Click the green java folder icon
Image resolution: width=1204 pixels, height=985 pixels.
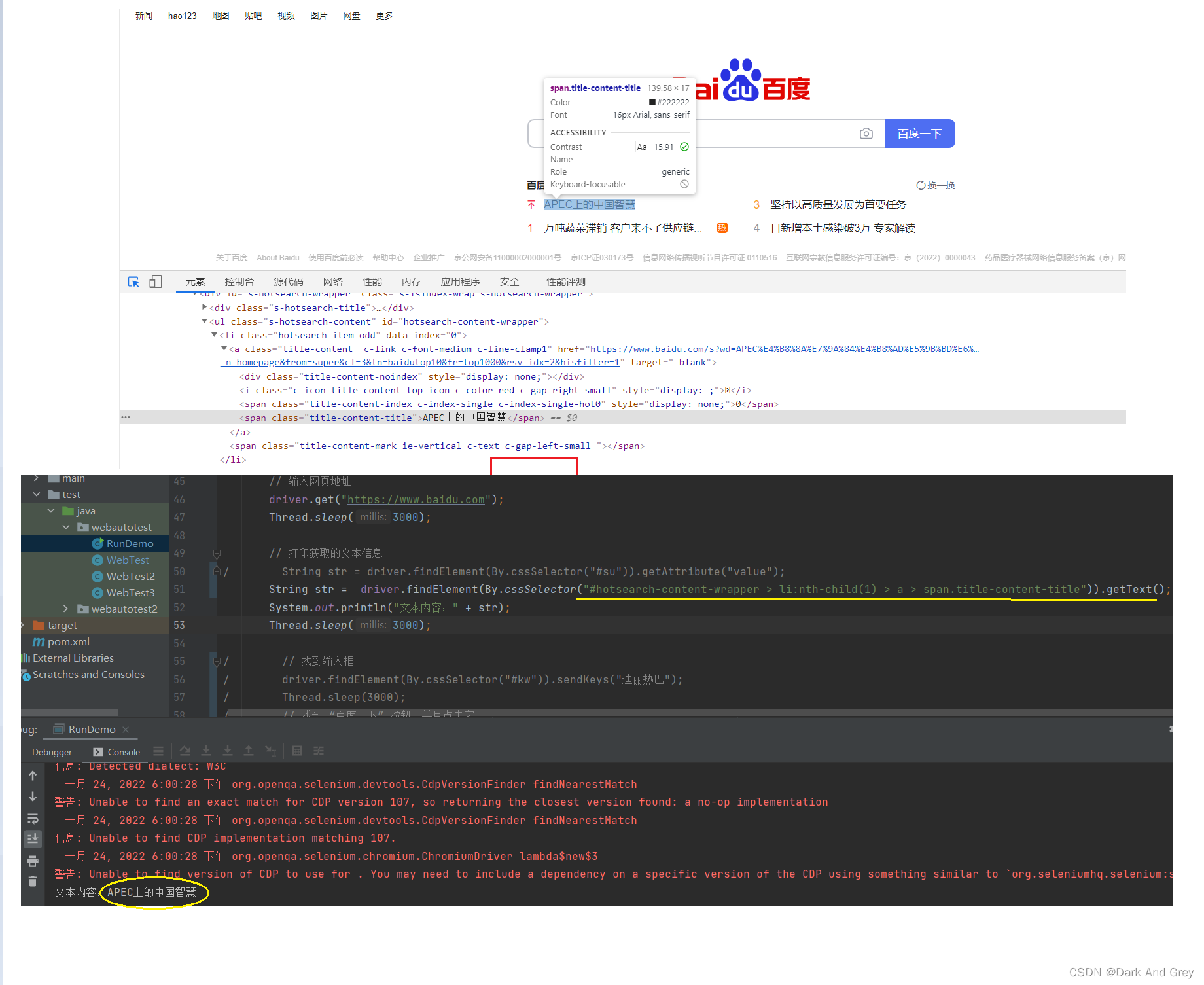pos(68,511)
